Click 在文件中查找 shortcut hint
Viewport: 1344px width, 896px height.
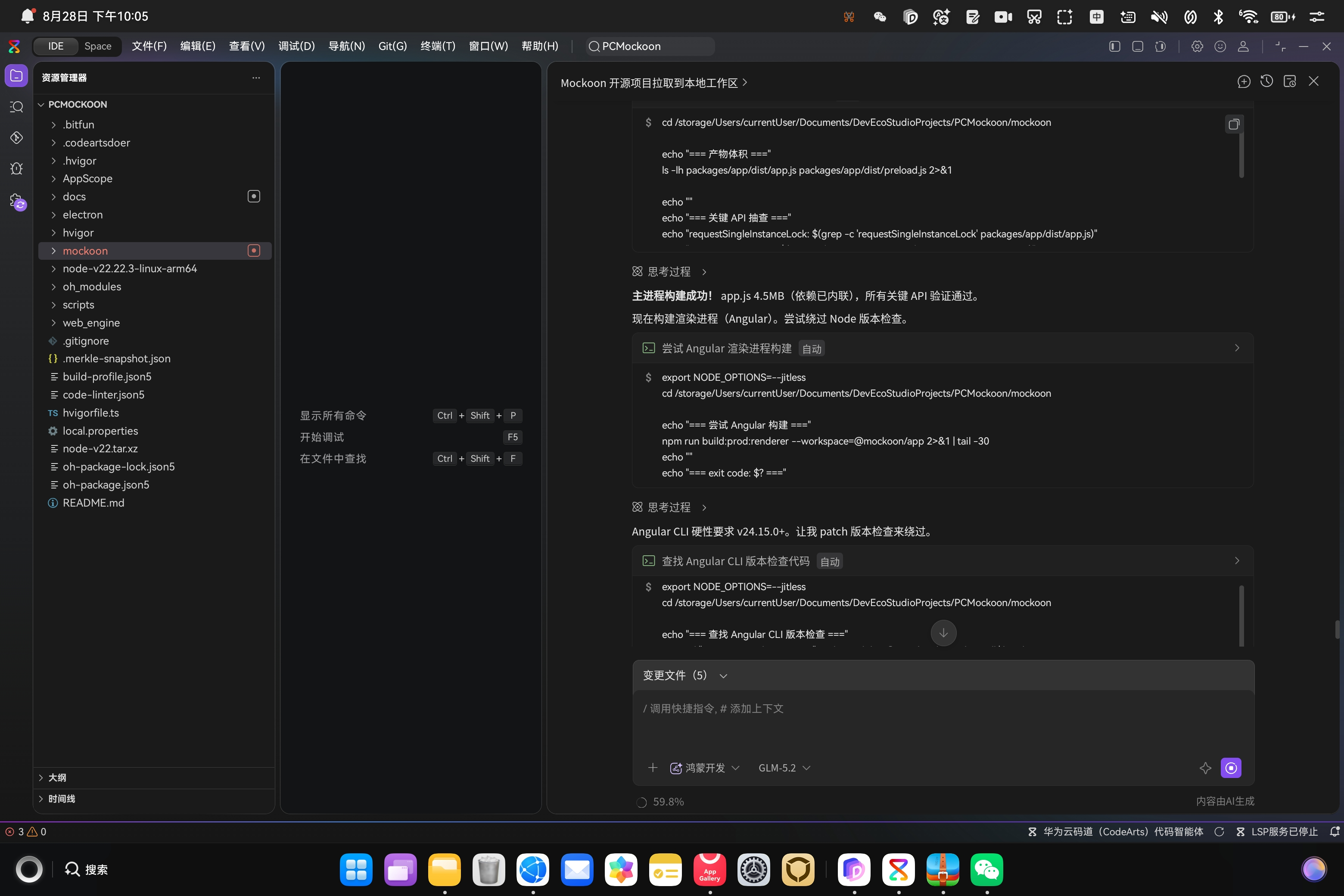pyautogui.click(x=333, y=458)
